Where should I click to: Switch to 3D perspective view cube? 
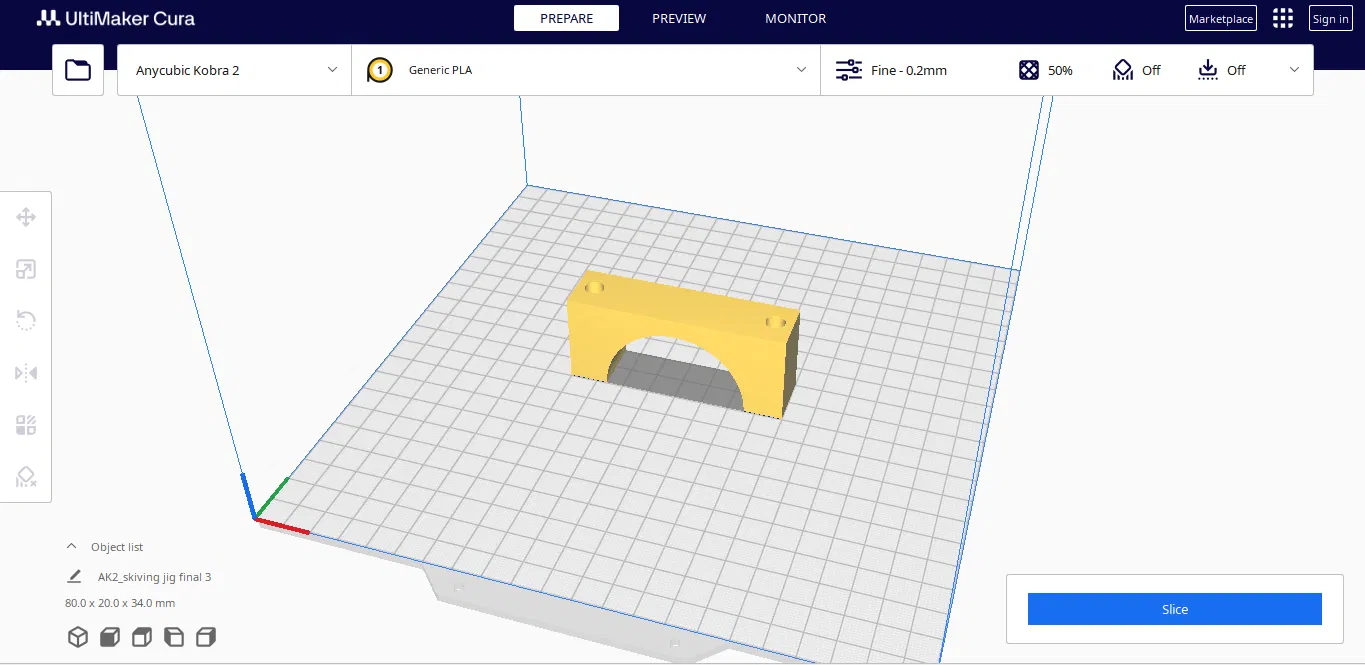tap(78, 637)
